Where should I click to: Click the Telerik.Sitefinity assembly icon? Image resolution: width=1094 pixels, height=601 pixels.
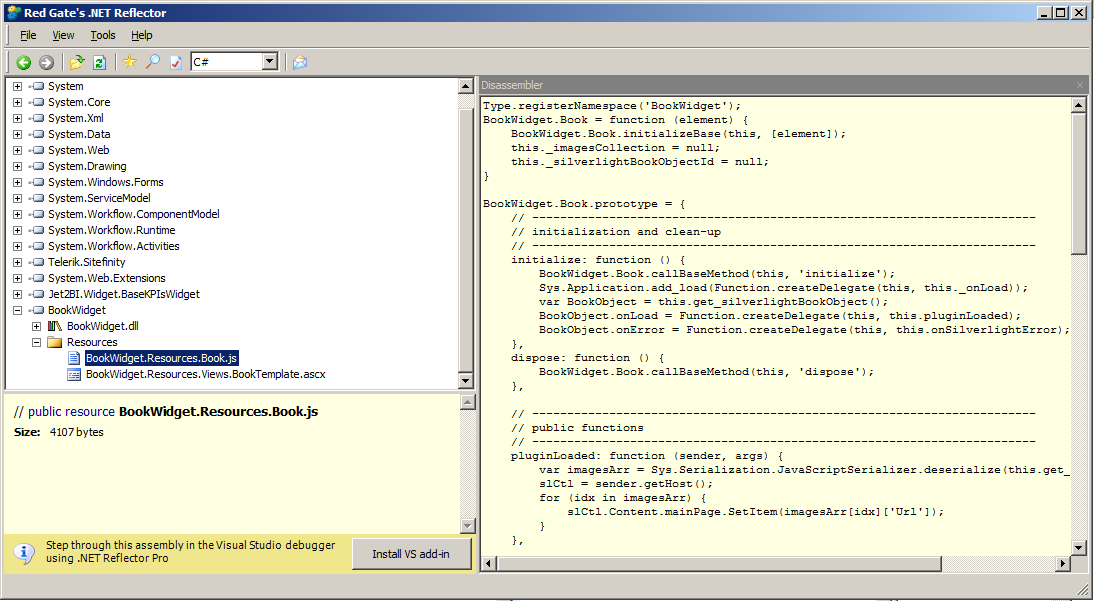(x=37, y=262)
